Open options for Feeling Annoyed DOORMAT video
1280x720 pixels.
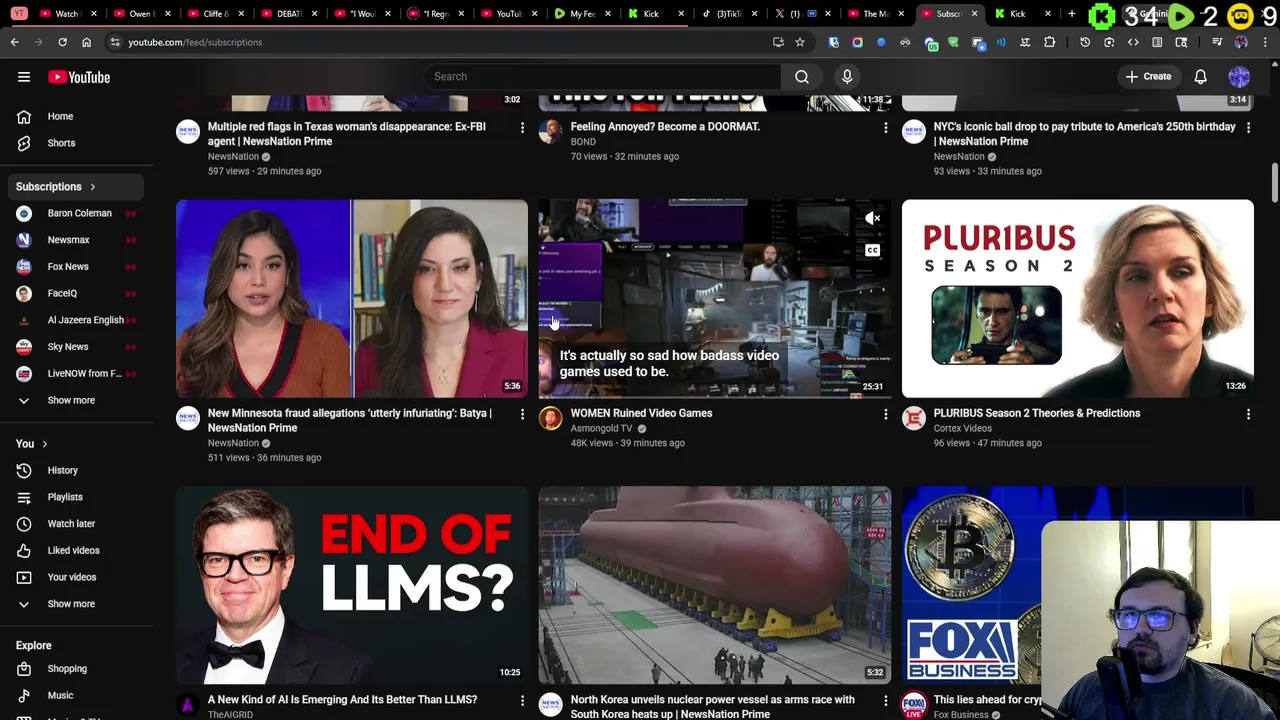[x=885, y=128]
